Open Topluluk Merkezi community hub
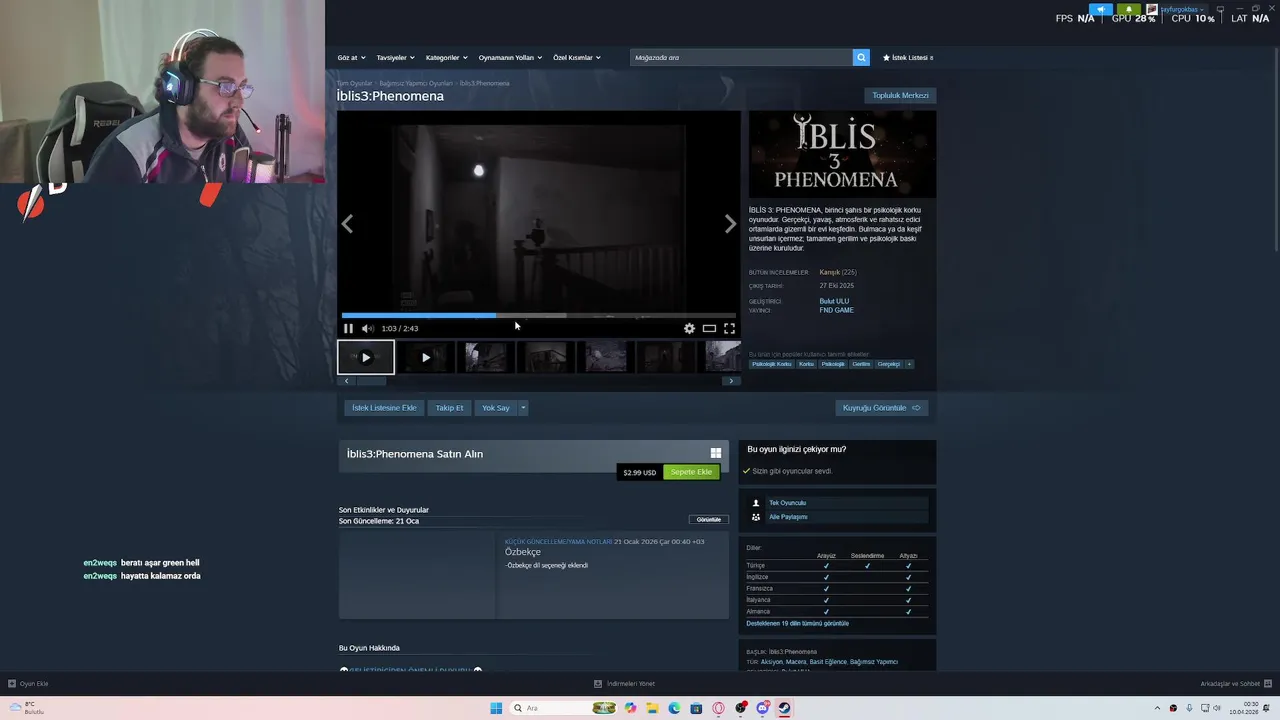Image resolution: width=1280 pixels, height=720 pixels. [900, 95]
